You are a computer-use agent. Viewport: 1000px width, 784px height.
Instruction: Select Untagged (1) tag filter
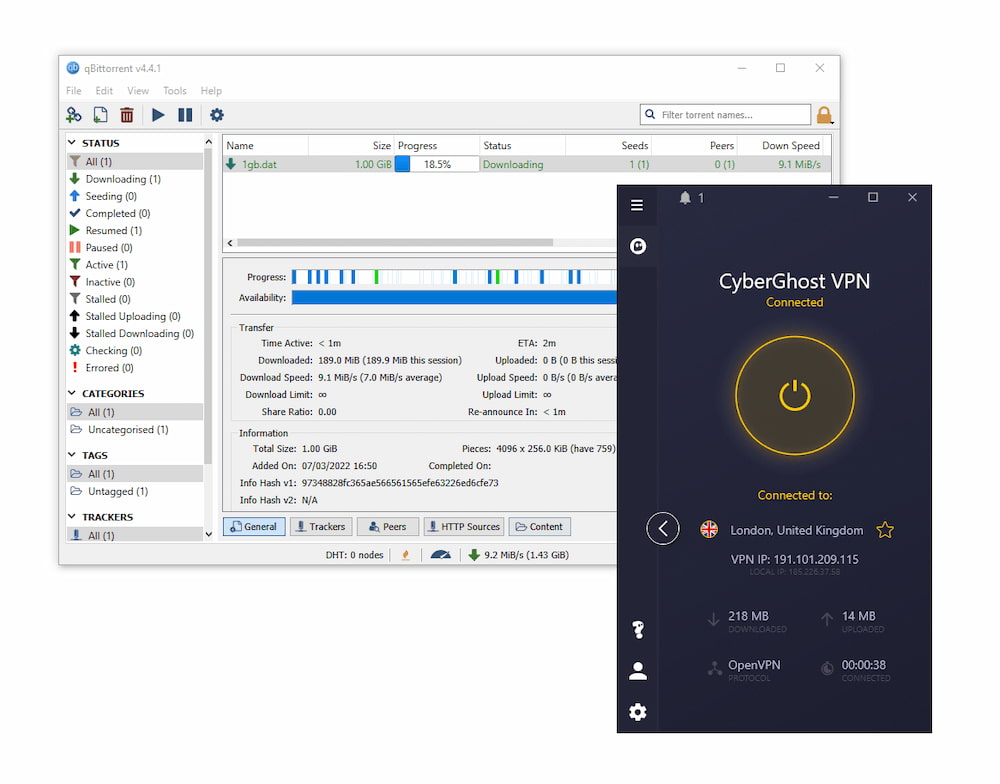[x=117, y=491]
